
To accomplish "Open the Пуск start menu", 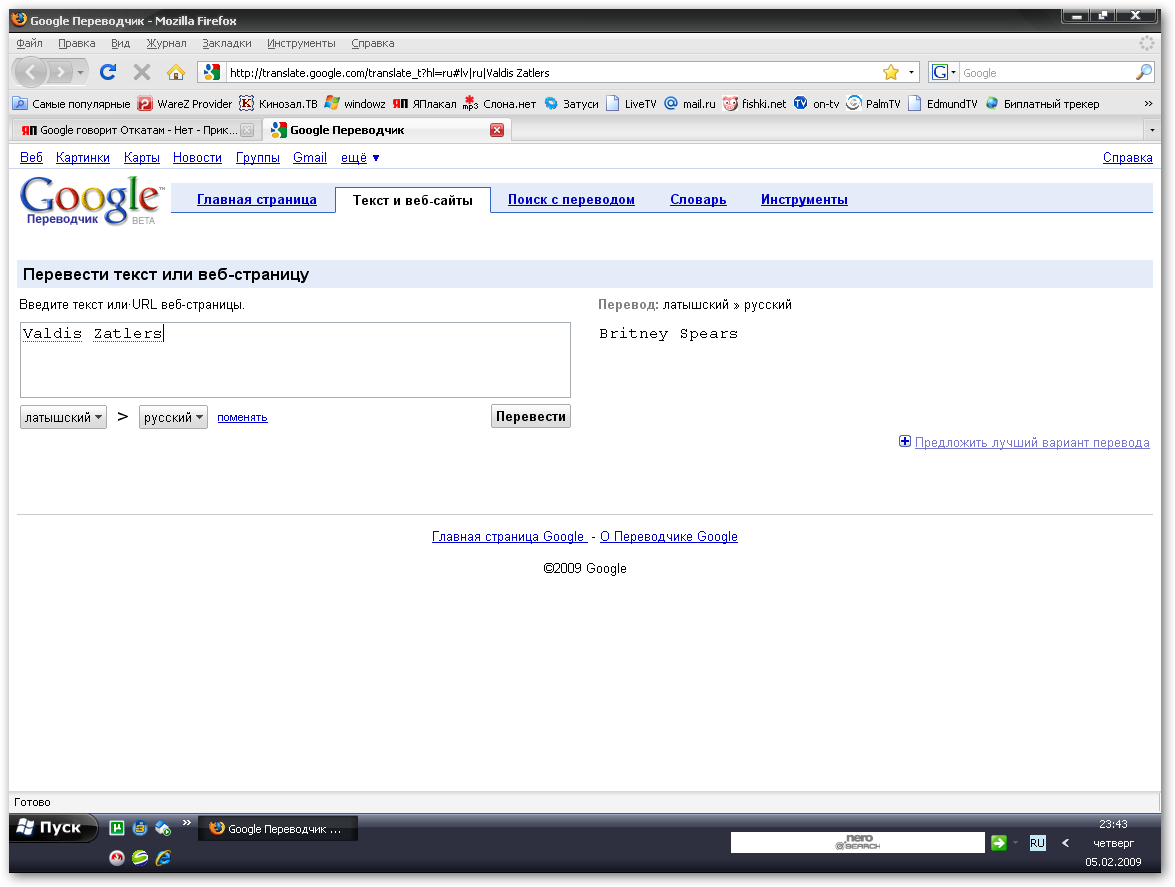I will (53, 827).
